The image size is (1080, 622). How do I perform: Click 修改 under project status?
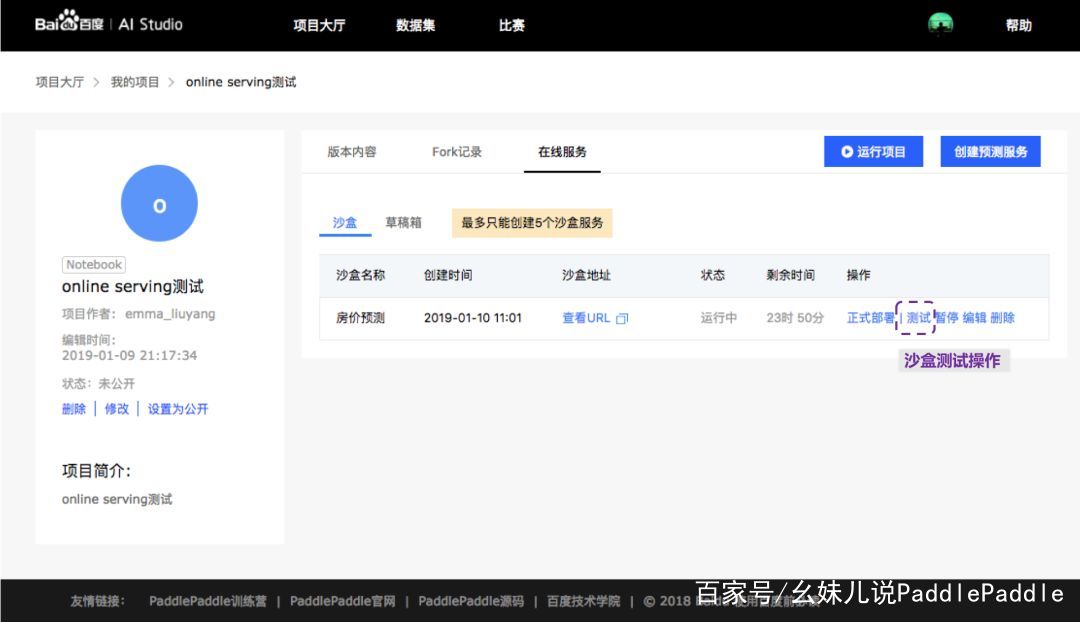click(117, 409)
